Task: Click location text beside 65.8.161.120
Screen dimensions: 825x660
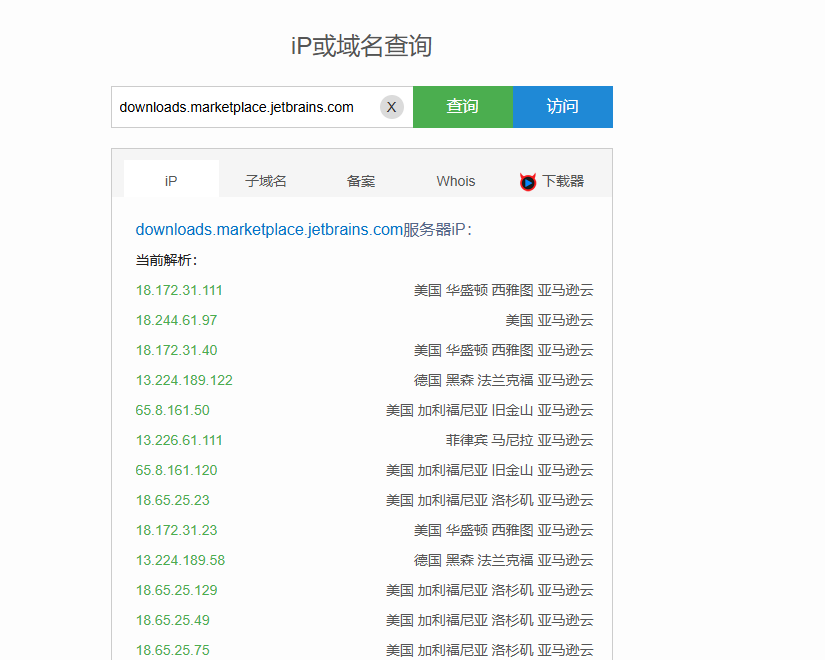Action: pos(490,471)
